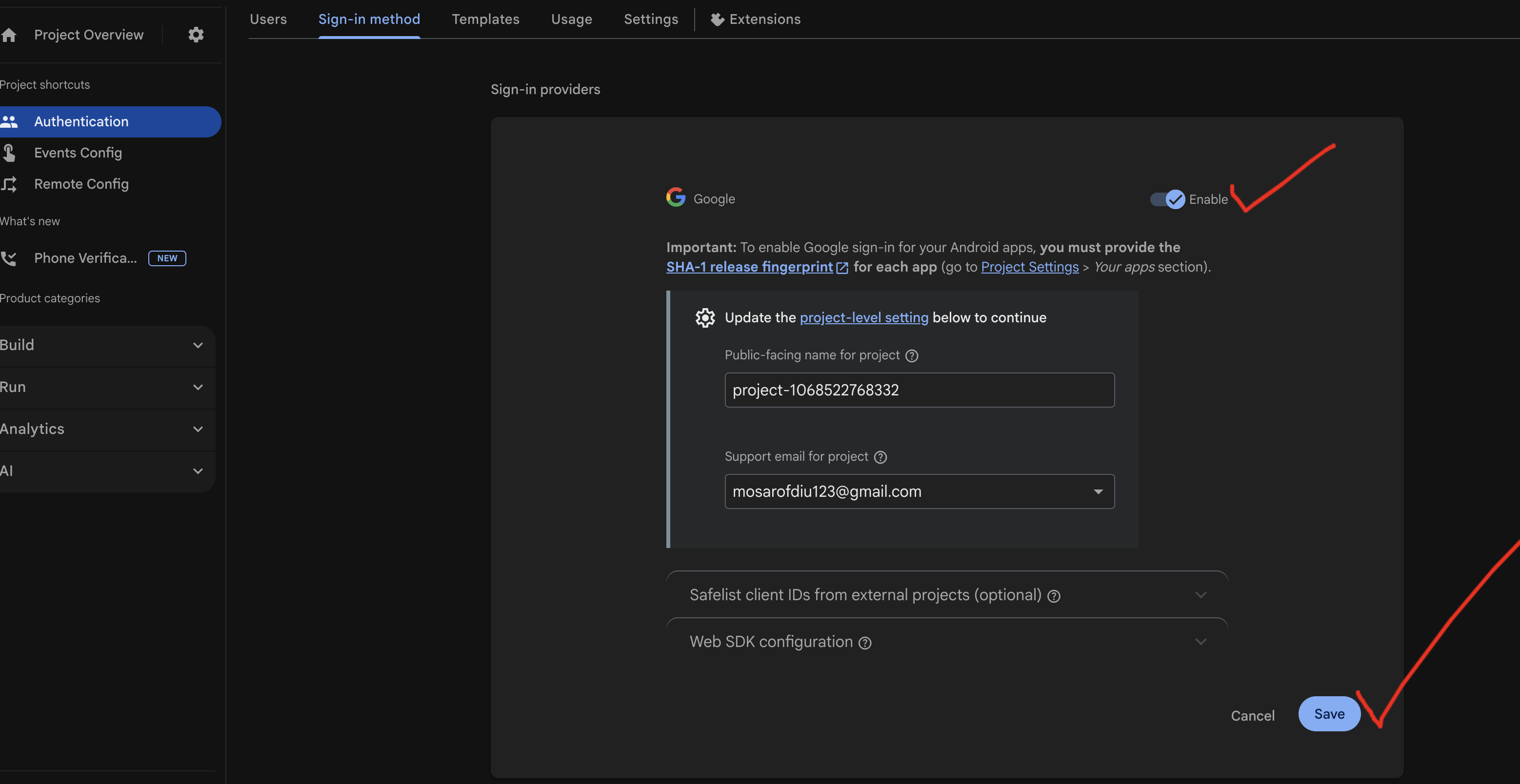Viewport: 1520px width, 784px height.
Task: Click the Google logo icon
Action: coord(676,197)
